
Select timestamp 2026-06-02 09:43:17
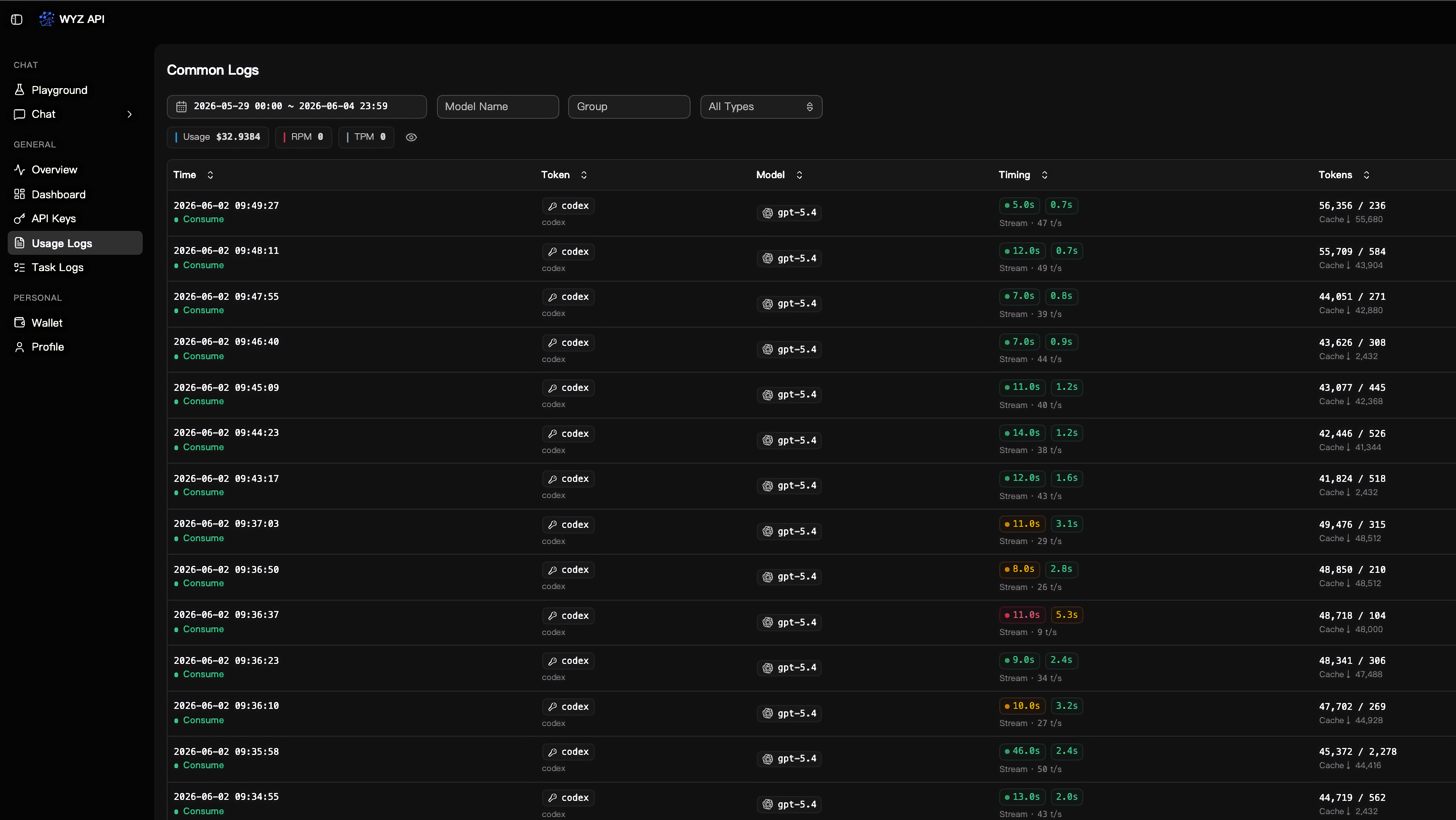(x=226, y=479)
